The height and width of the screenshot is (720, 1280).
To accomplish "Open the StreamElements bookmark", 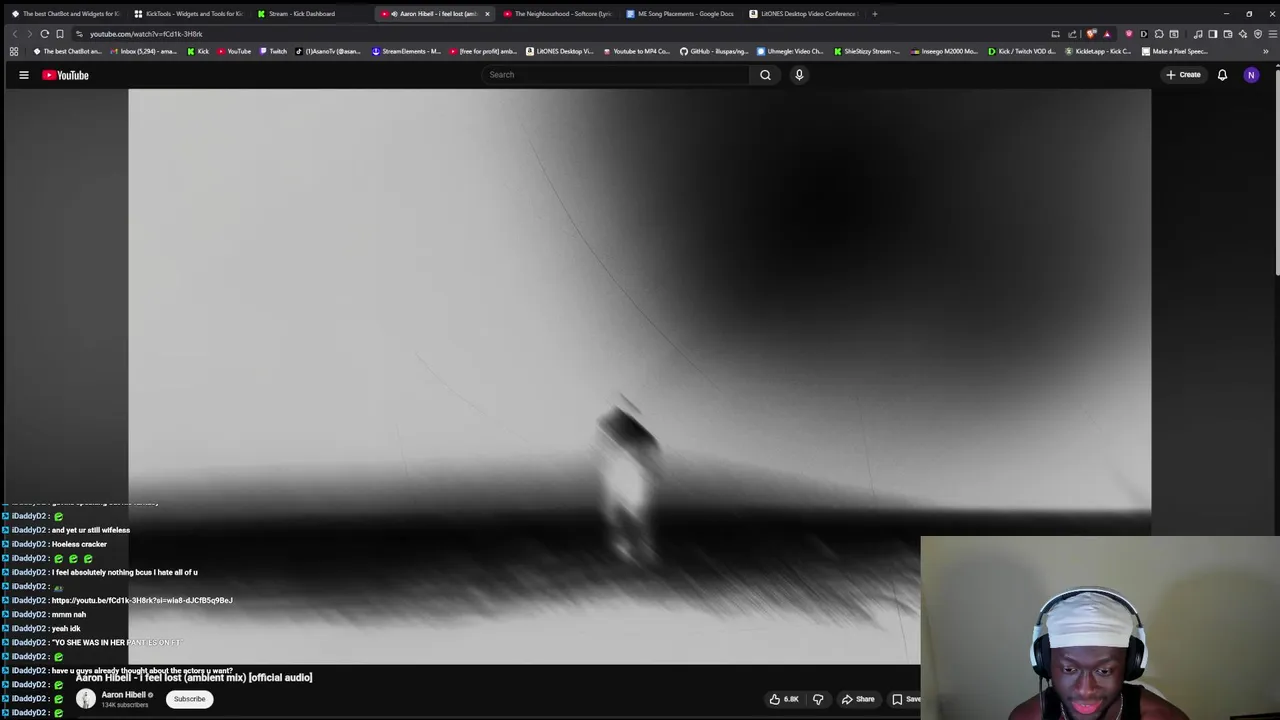I will (406, 51).
